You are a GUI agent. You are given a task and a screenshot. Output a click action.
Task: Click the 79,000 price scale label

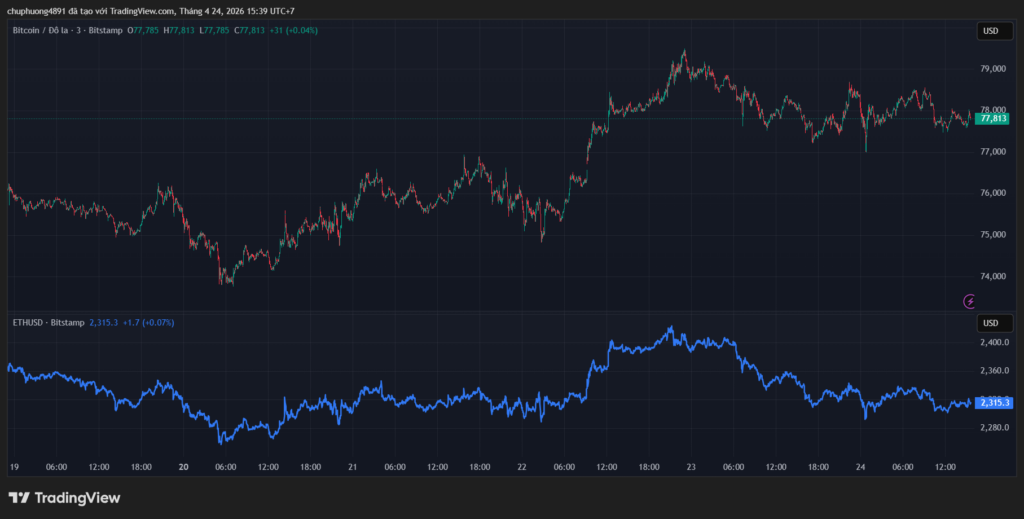coord(992,69)
